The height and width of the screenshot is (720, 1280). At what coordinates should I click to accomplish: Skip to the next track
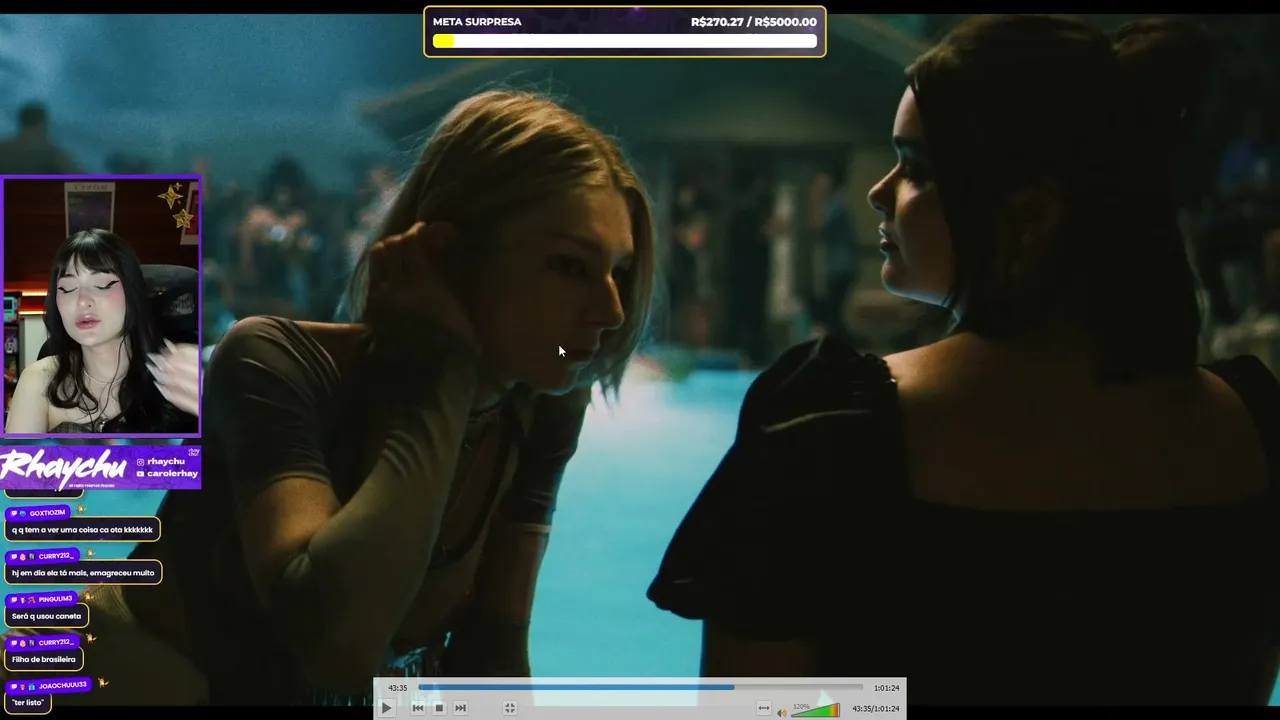coord(460,708)
